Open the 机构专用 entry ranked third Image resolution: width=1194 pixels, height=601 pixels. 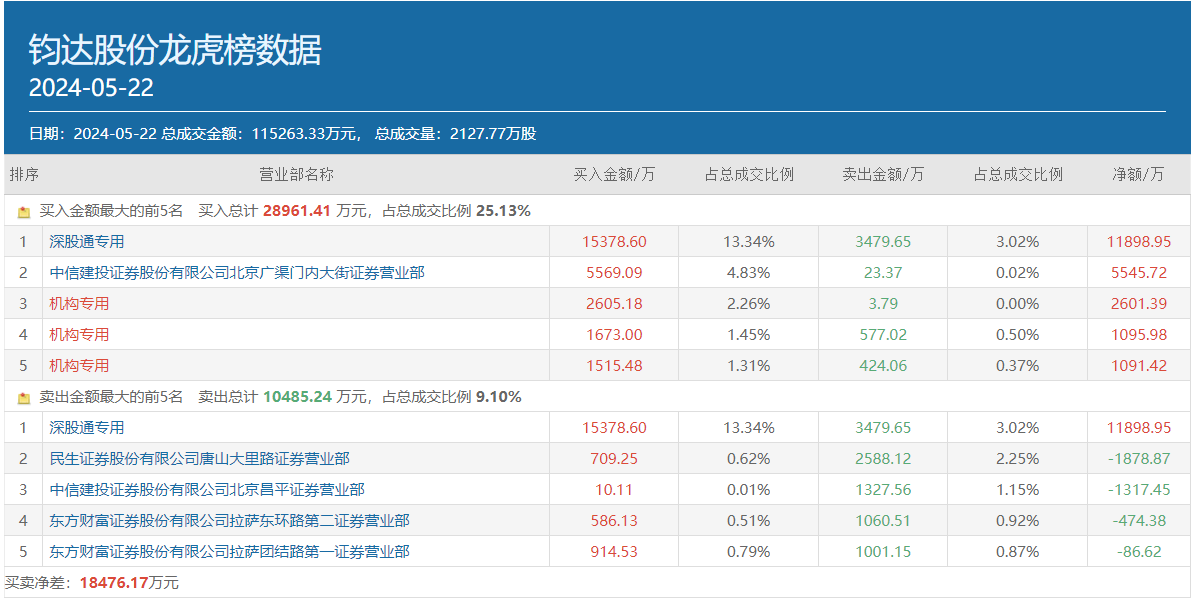(79, 303)
